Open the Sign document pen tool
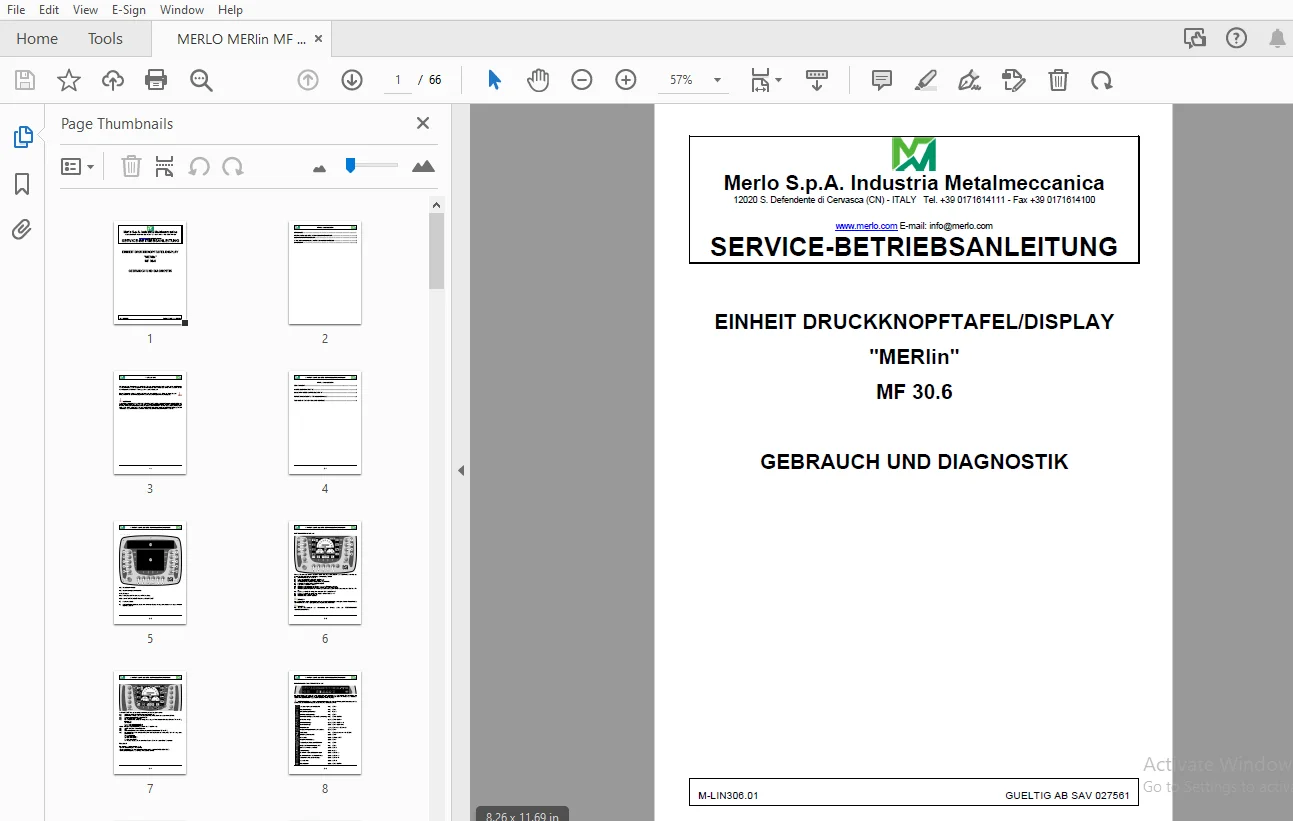1293x821 pixels. click(x=969, y=80)
